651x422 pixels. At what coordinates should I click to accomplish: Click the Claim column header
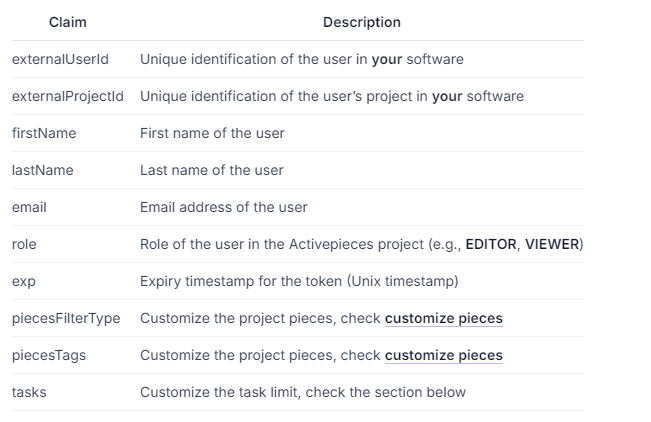click(67, 22)
